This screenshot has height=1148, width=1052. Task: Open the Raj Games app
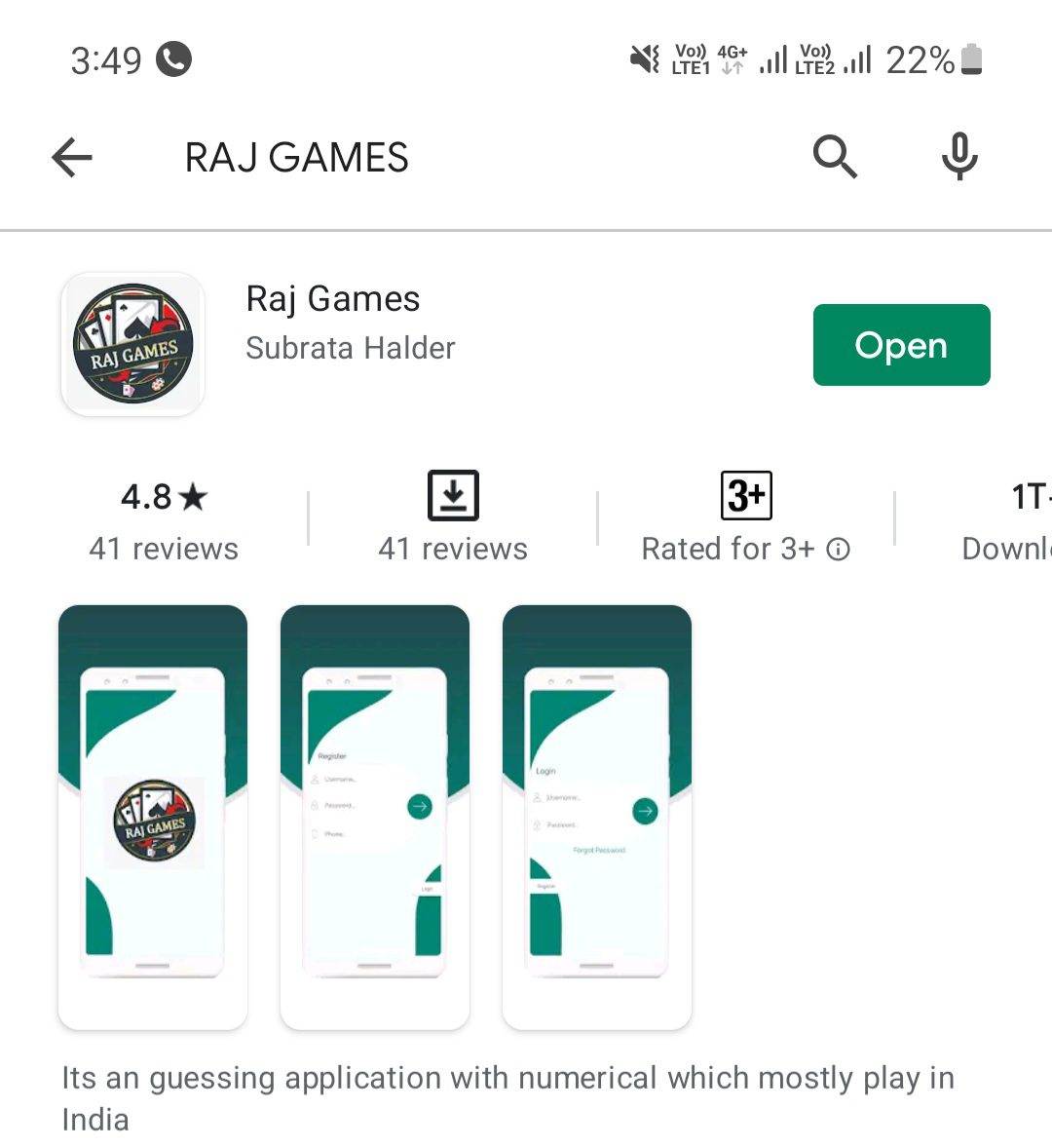click(901, 345)
